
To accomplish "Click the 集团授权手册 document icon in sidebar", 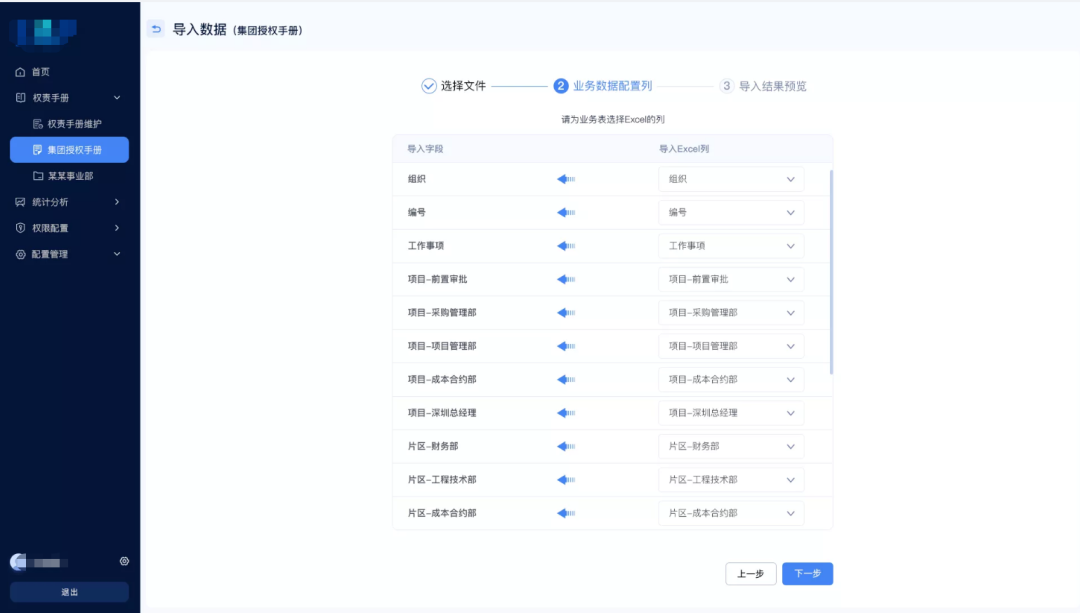I will coord(38,150).
